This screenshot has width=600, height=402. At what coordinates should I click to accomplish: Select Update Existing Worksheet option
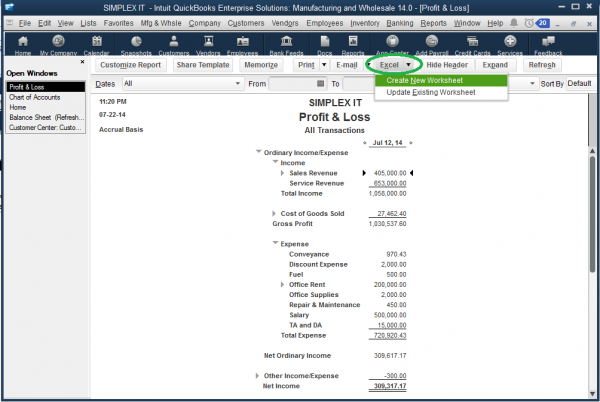click(441, 92)
